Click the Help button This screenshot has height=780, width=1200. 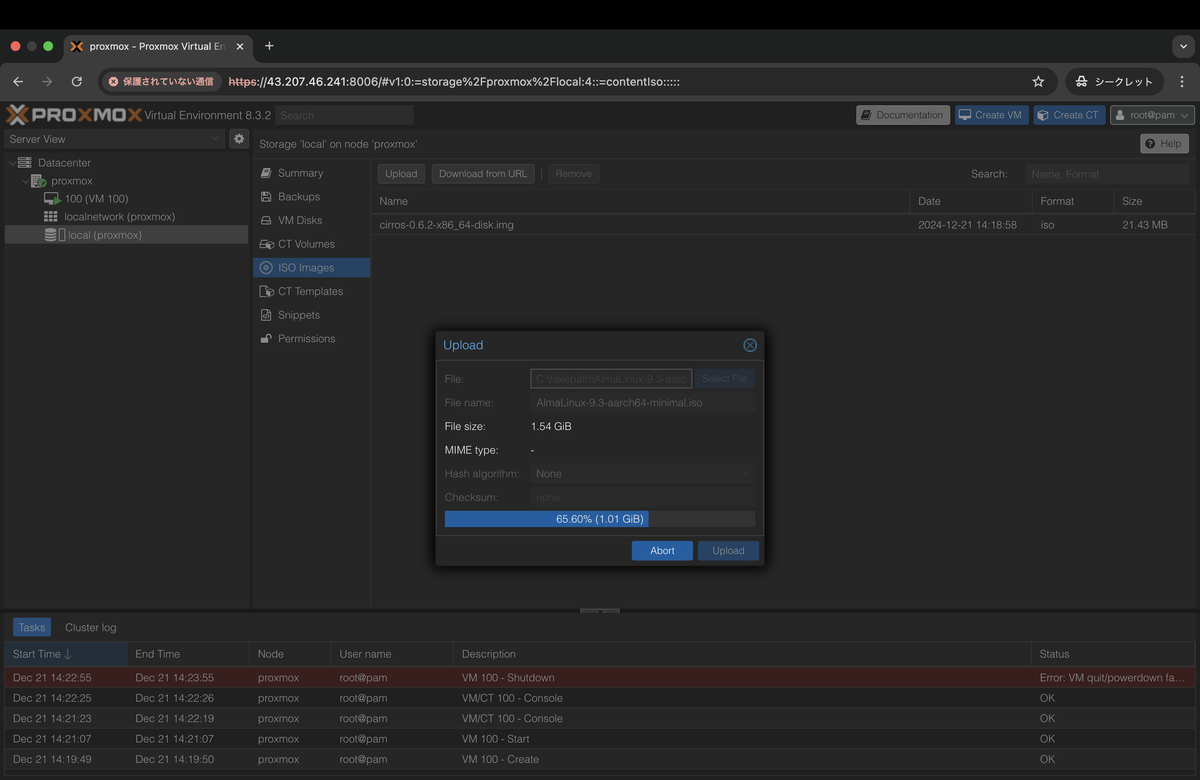click(x=1164, y=144)
